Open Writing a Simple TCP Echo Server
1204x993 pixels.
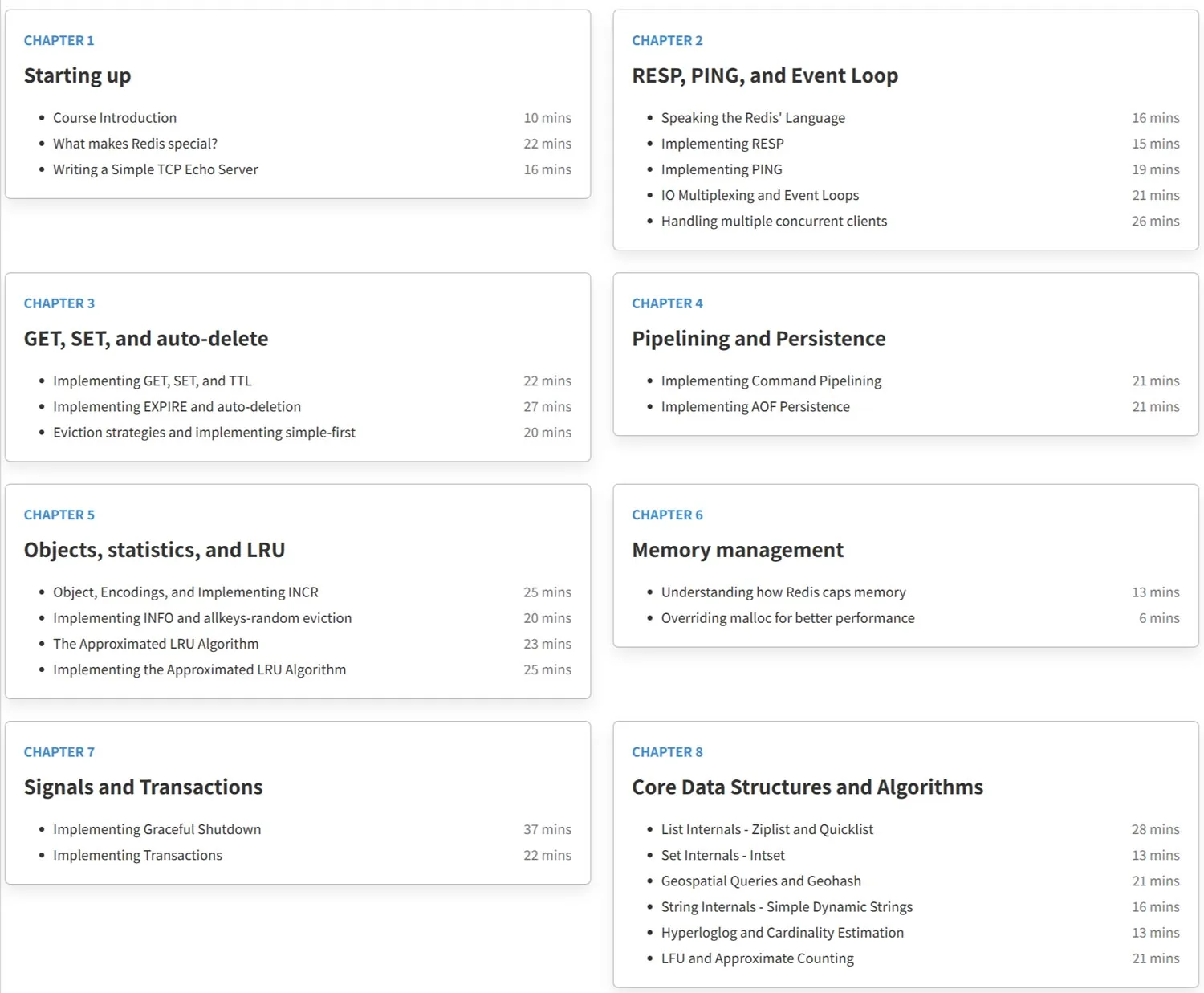pos(156,169)
